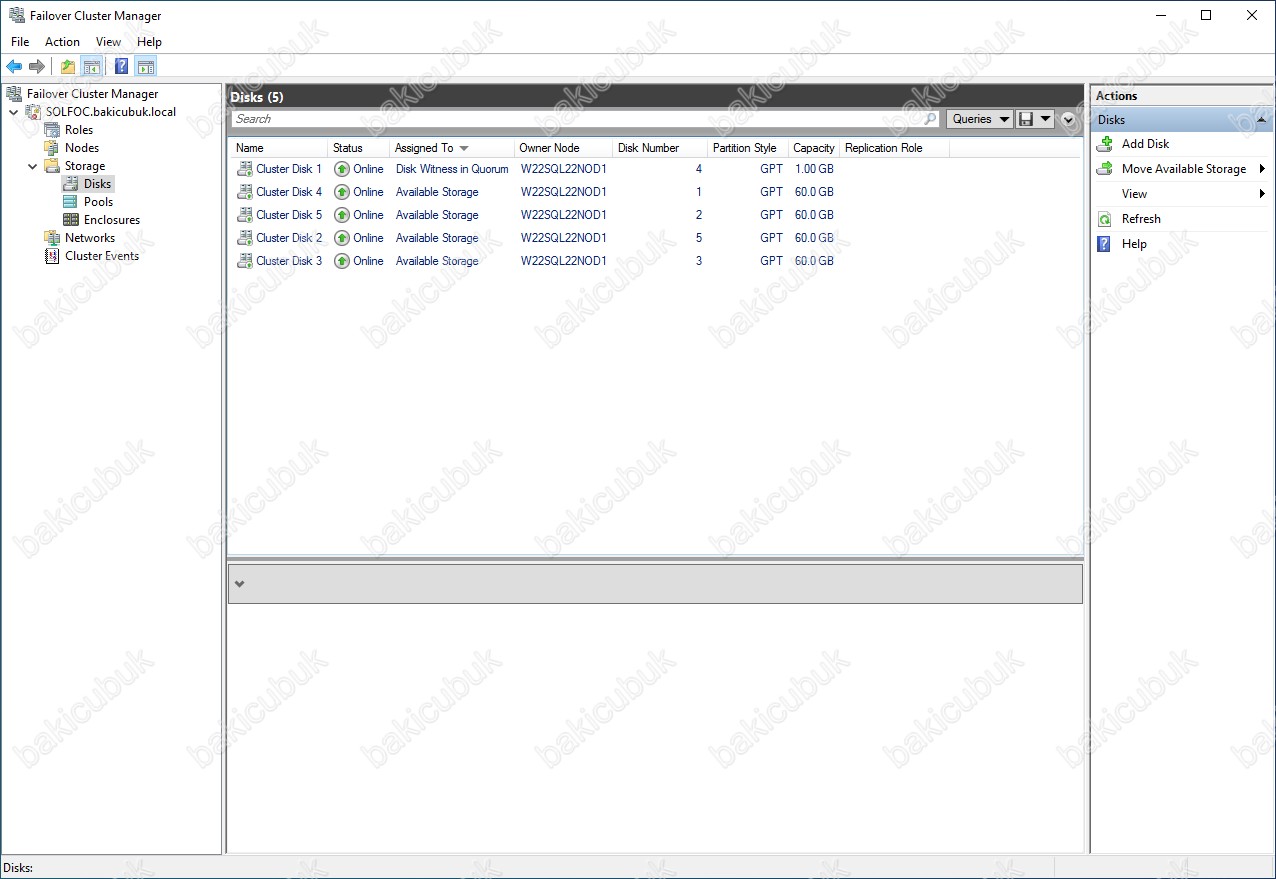Image resolution: width=1276 pixels, height=879 pixels.
Task: Click the Cluster Disk 4 disk icon
Action: (244, 192)
